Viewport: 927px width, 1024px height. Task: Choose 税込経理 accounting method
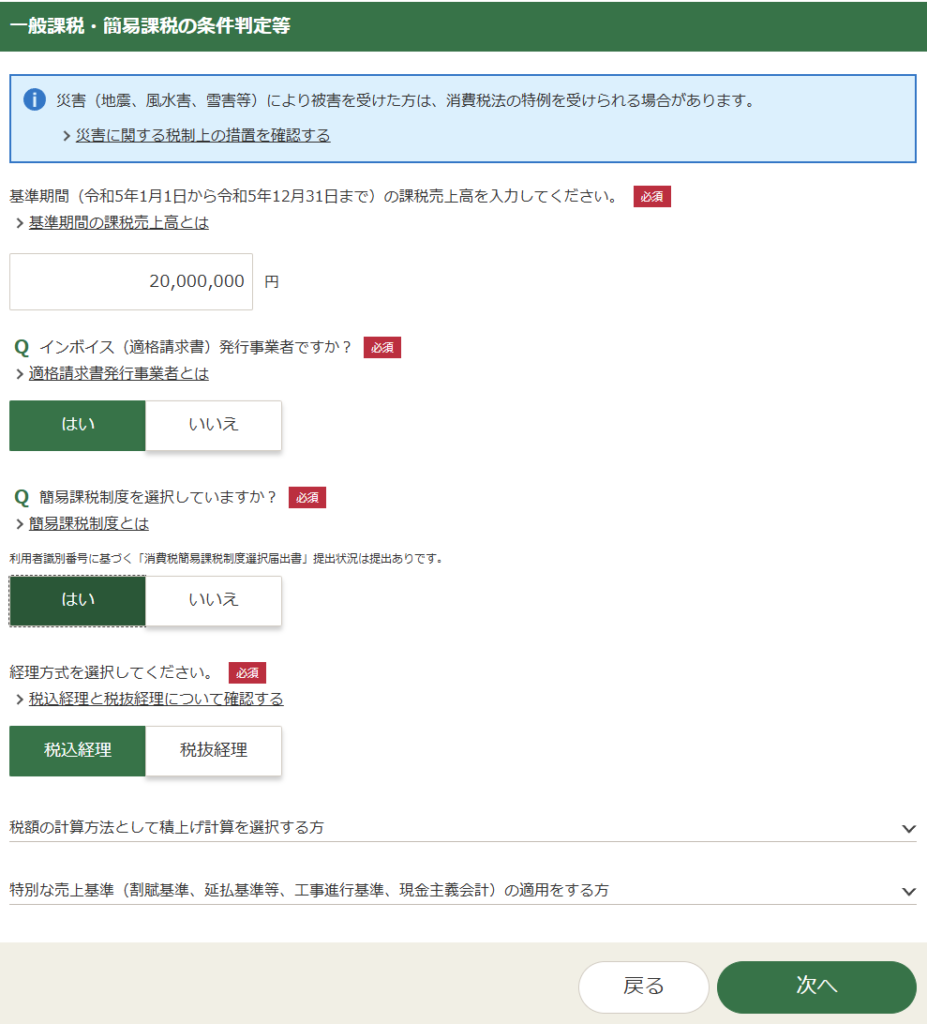pos(78,751)
